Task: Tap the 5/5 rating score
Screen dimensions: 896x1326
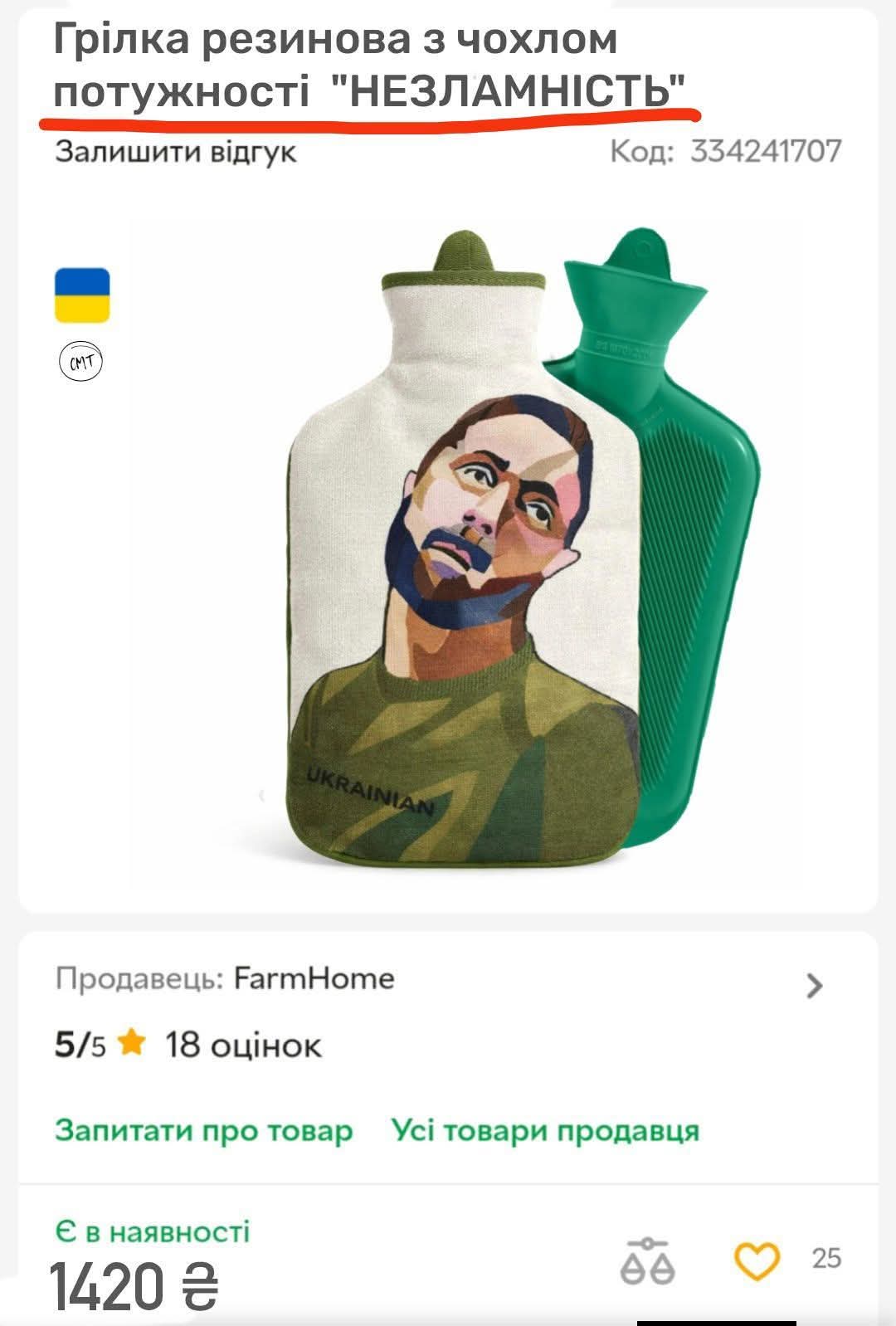Action: (80, 1045)
